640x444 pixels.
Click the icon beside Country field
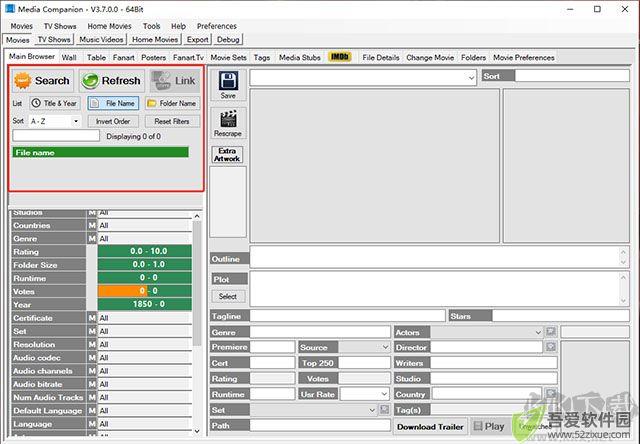tap(551, 393)
